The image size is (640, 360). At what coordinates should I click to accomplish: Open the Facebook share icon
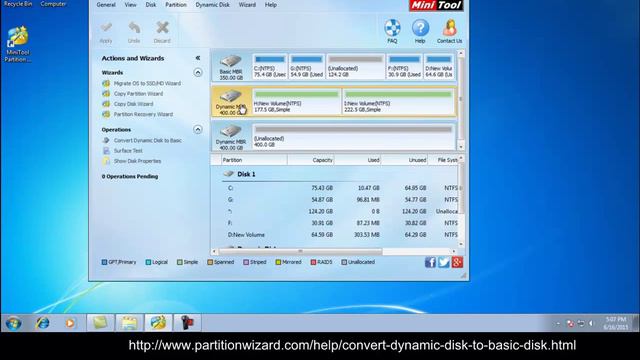click(x=430, y=262)
